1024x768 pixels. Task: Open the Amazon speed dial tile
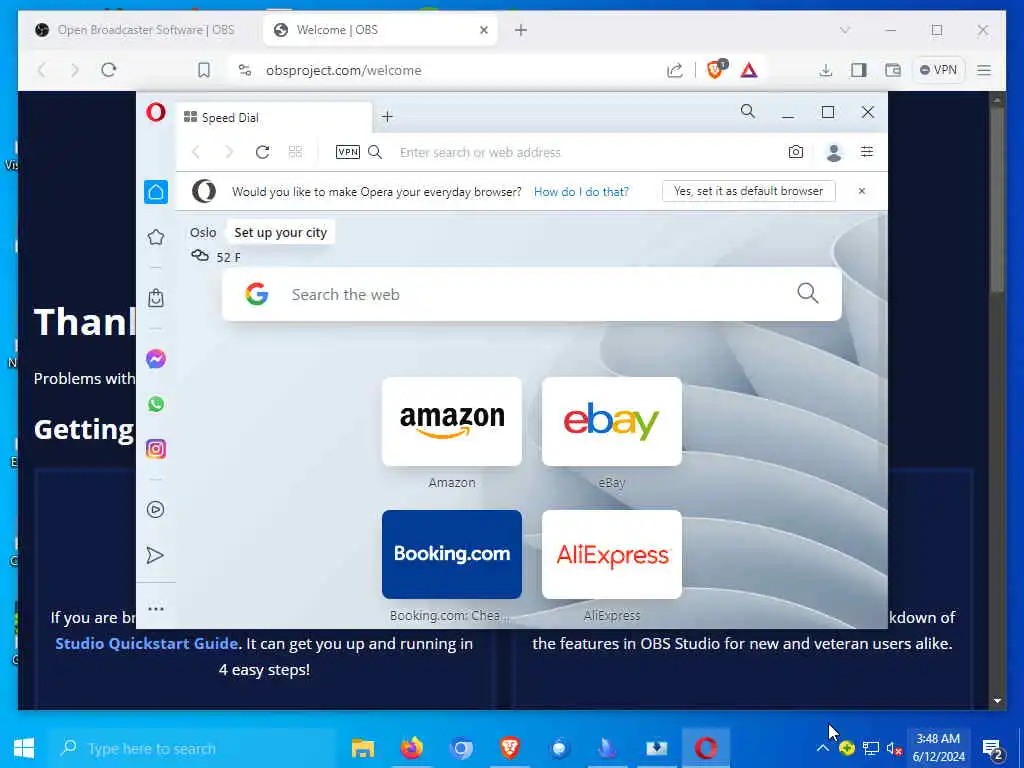point(452,422)
